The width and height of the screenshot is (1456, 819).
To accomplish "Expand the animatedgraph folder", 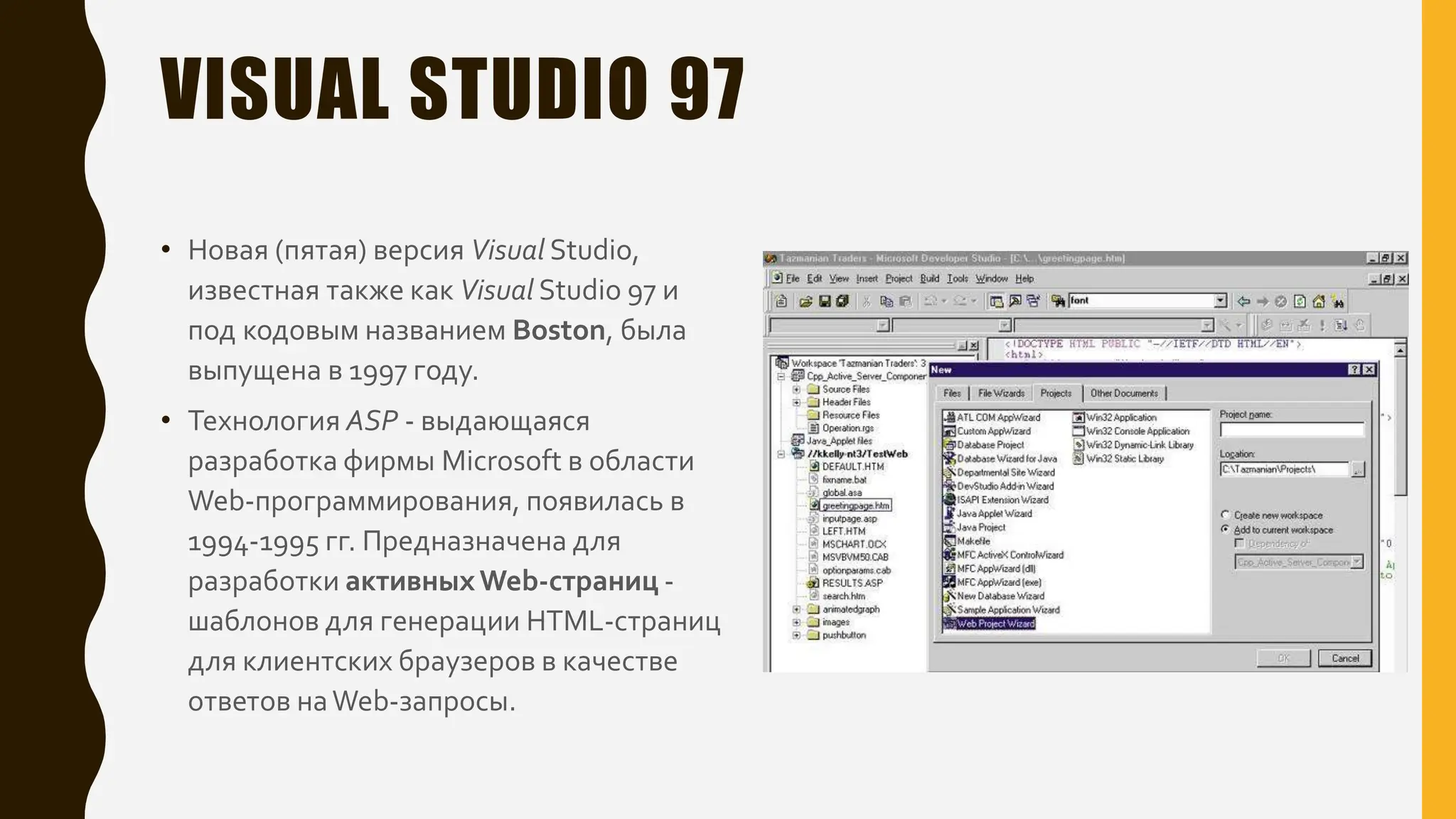I will 796,609.
